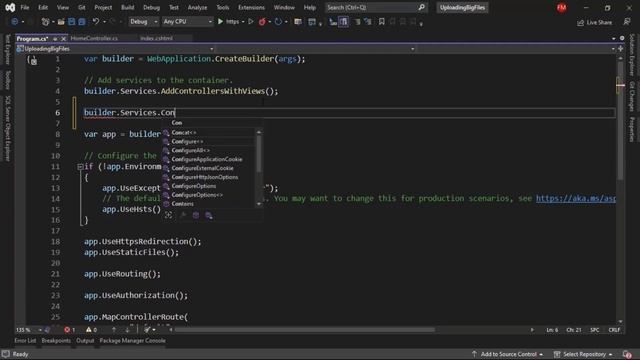The height and width of the screenshot is (360, 640).
Task: Open the https launch profile dropdown arrow
Action: (x=243, y=22)
